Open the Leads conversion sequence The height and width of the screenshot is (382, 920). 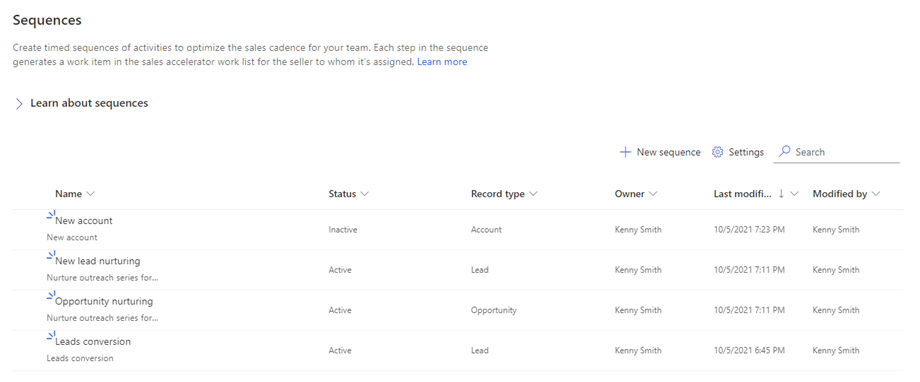click(x=93, y=342)
